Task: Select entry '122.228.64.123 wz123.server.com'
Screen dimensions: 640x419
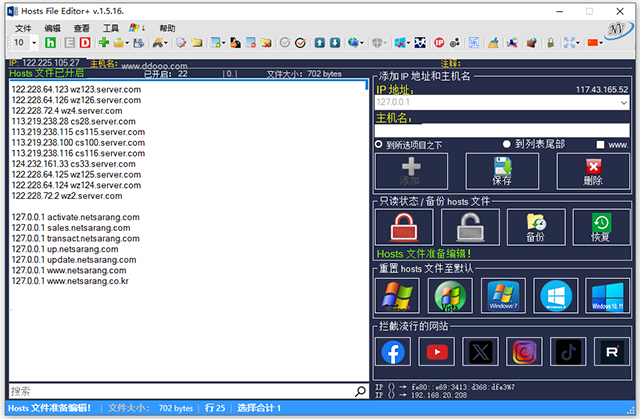Action: [76, 89]
